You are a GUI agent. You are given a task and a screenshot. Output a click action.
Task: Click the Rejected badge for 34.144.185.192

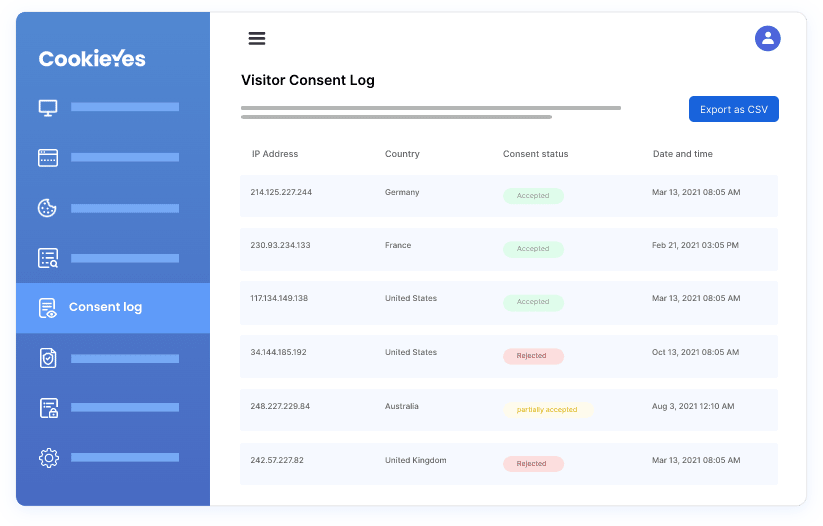533,356
